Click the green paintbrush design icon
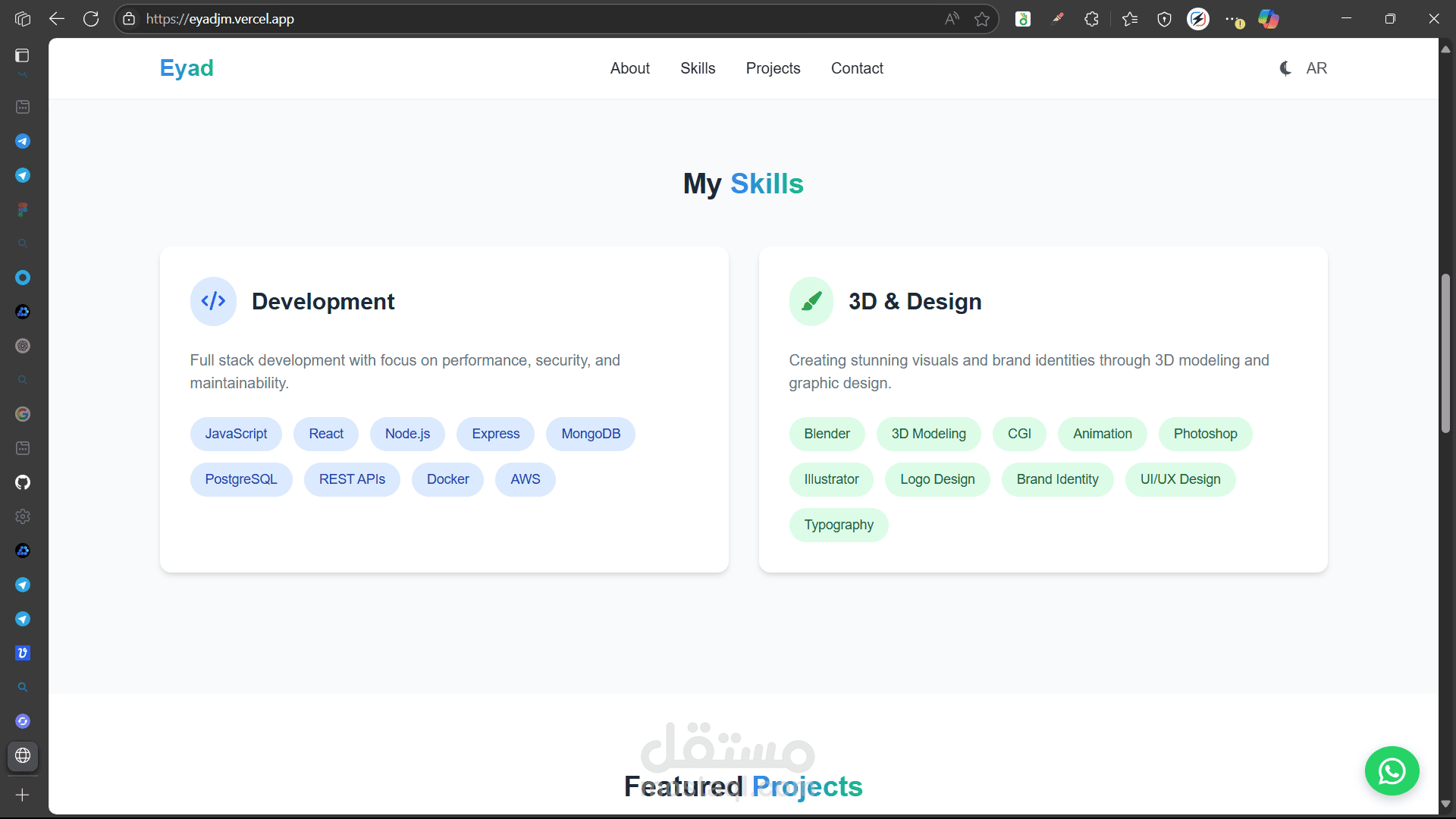 coord(811,301)
